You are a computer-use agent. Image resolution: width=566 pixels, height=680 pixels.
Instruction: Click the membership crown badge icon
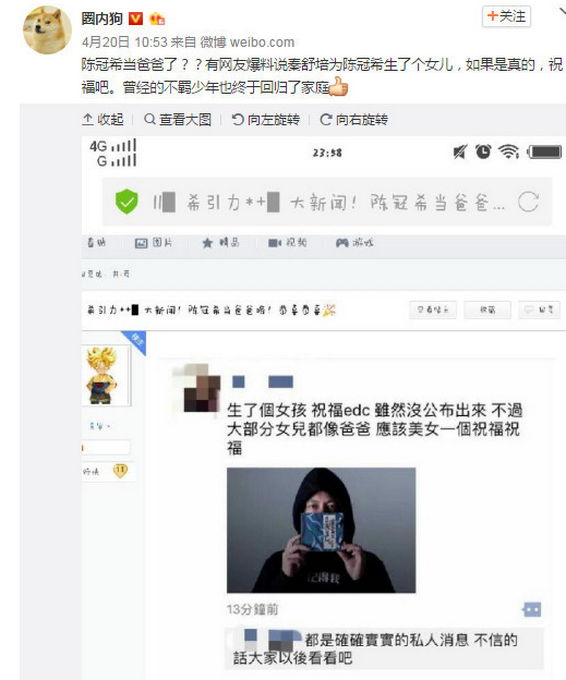pos(157,19)
